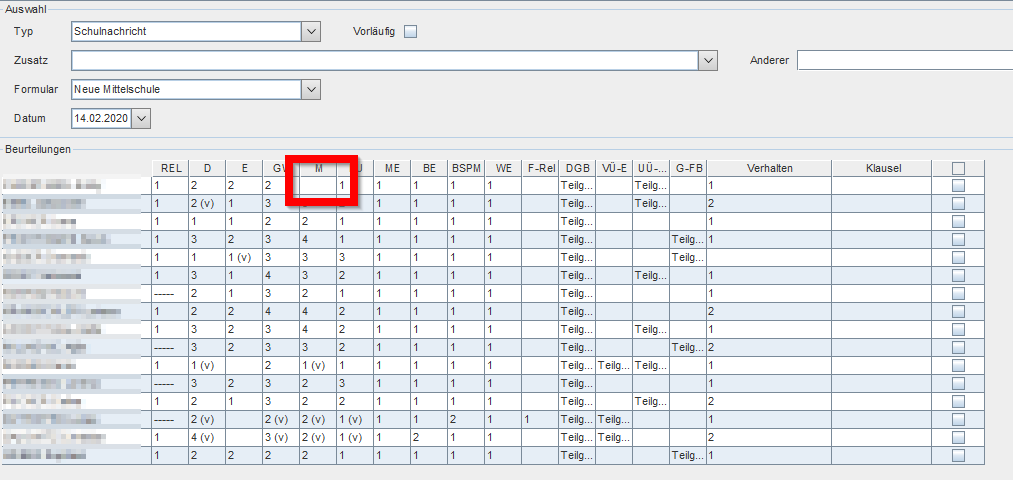Viewport: 1013px width, 480px height.
Task: Expand the Zusatz combo box arrow
Action: click(709, 60)
